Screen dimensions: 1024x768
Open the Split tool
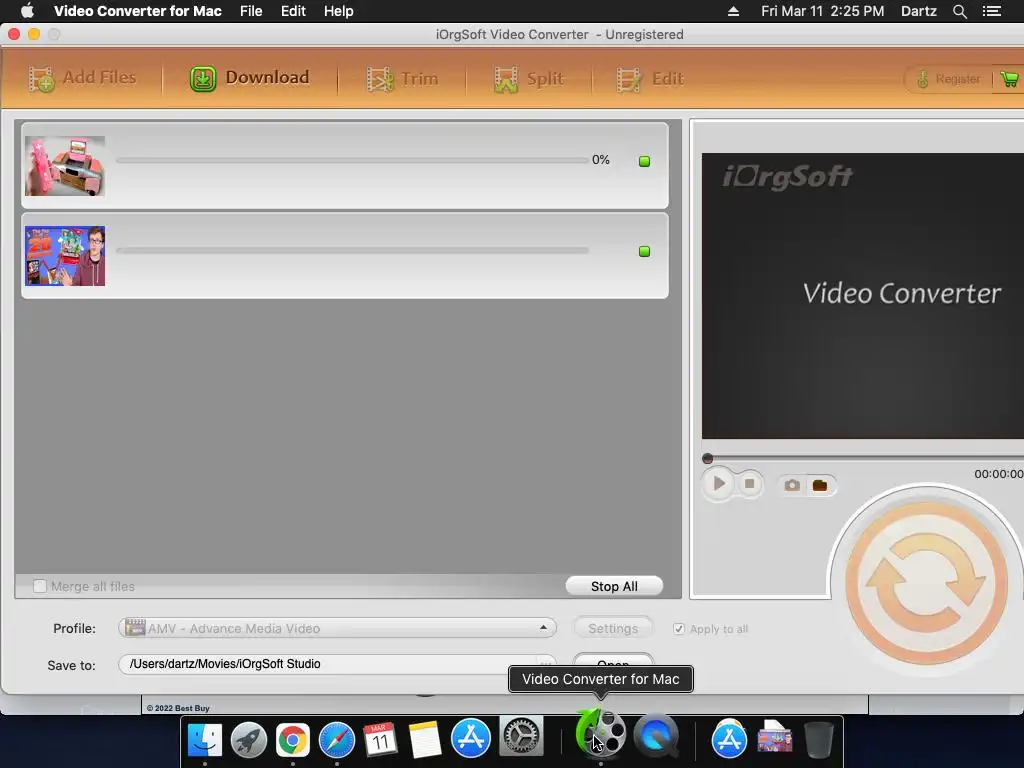(528, 79)
